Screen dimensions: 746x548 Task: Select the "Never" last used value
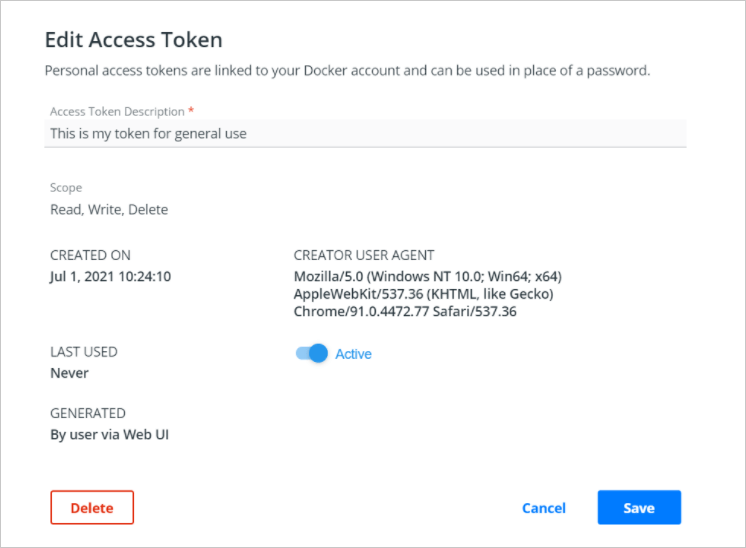[69, 373]
